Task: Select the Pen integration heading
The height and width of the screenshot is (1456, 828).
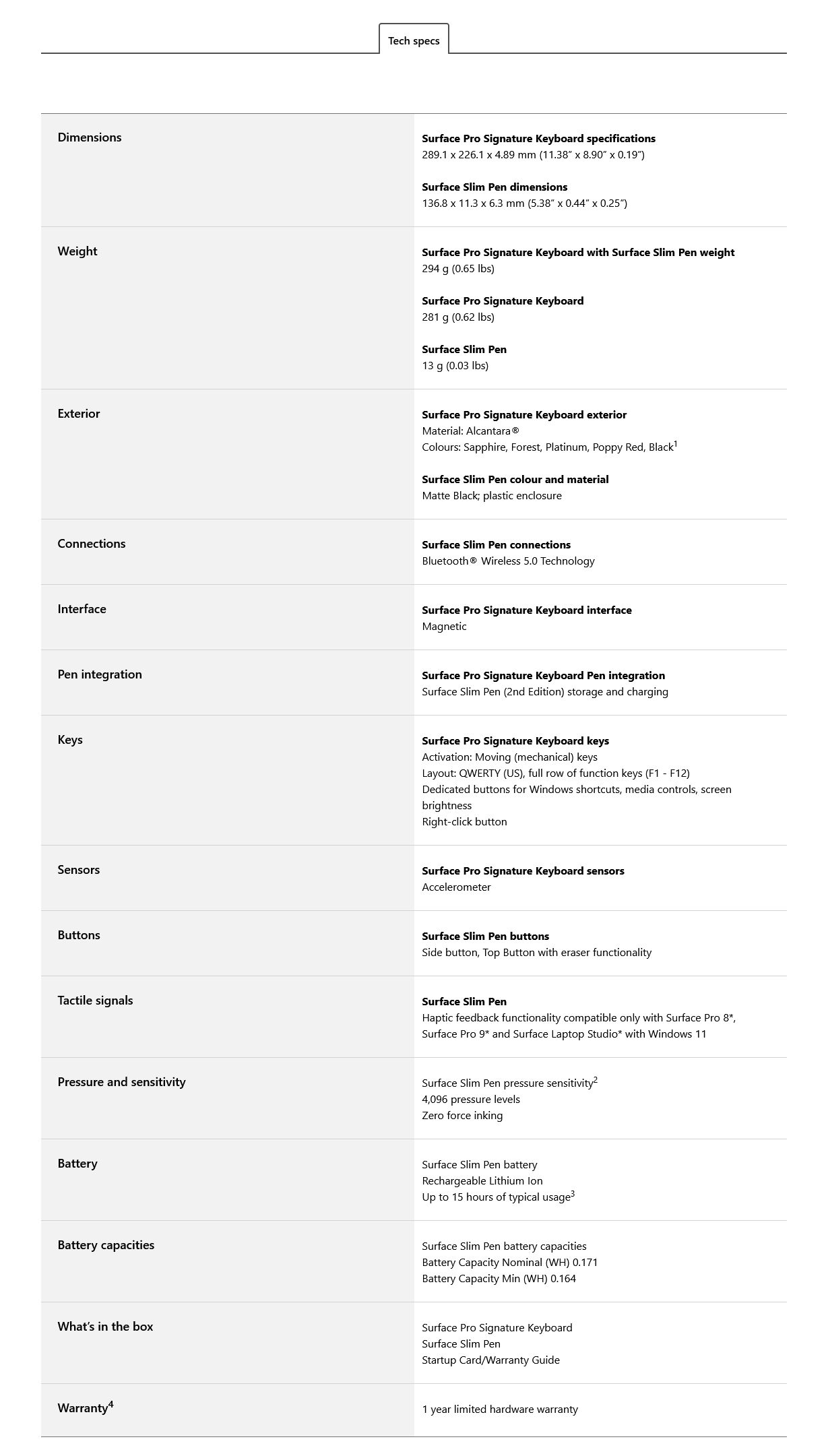Action: pos(100,674)
